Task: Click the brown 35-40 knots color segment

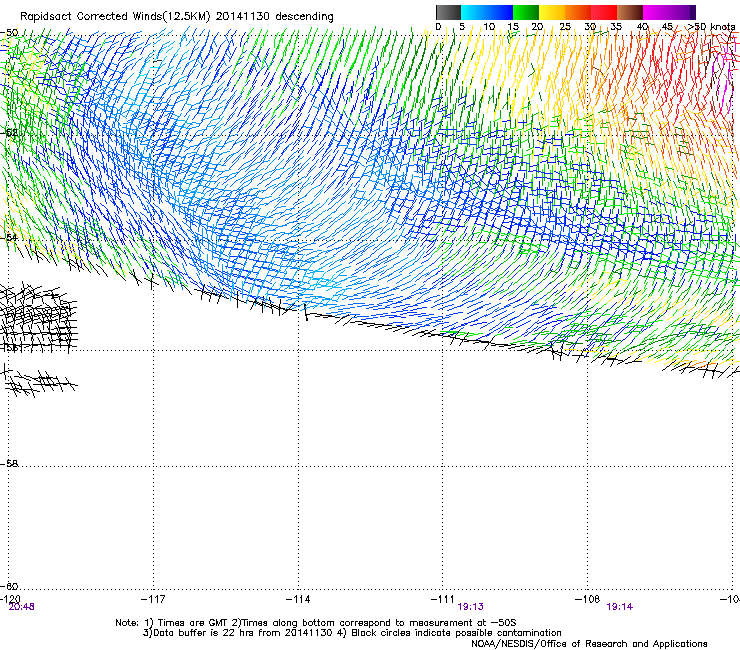Action: tap(630, 12)
